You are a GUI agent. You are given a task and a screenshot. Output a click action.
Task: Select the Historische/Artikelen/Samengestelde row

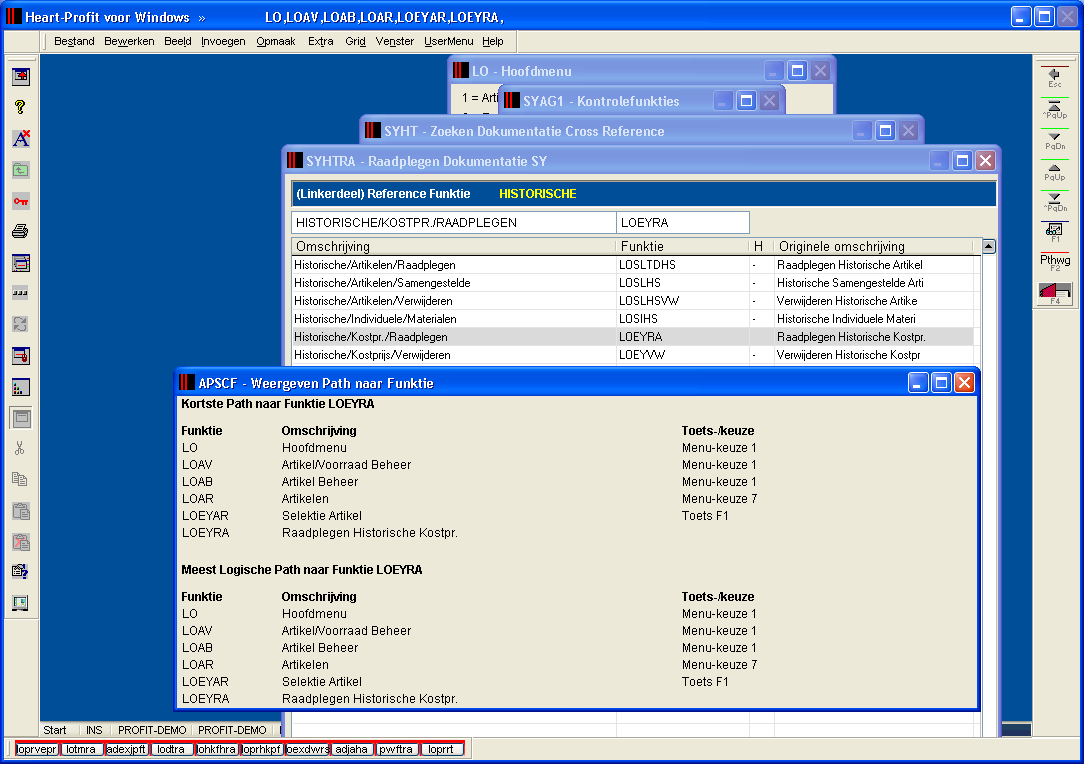click(633, 283)
